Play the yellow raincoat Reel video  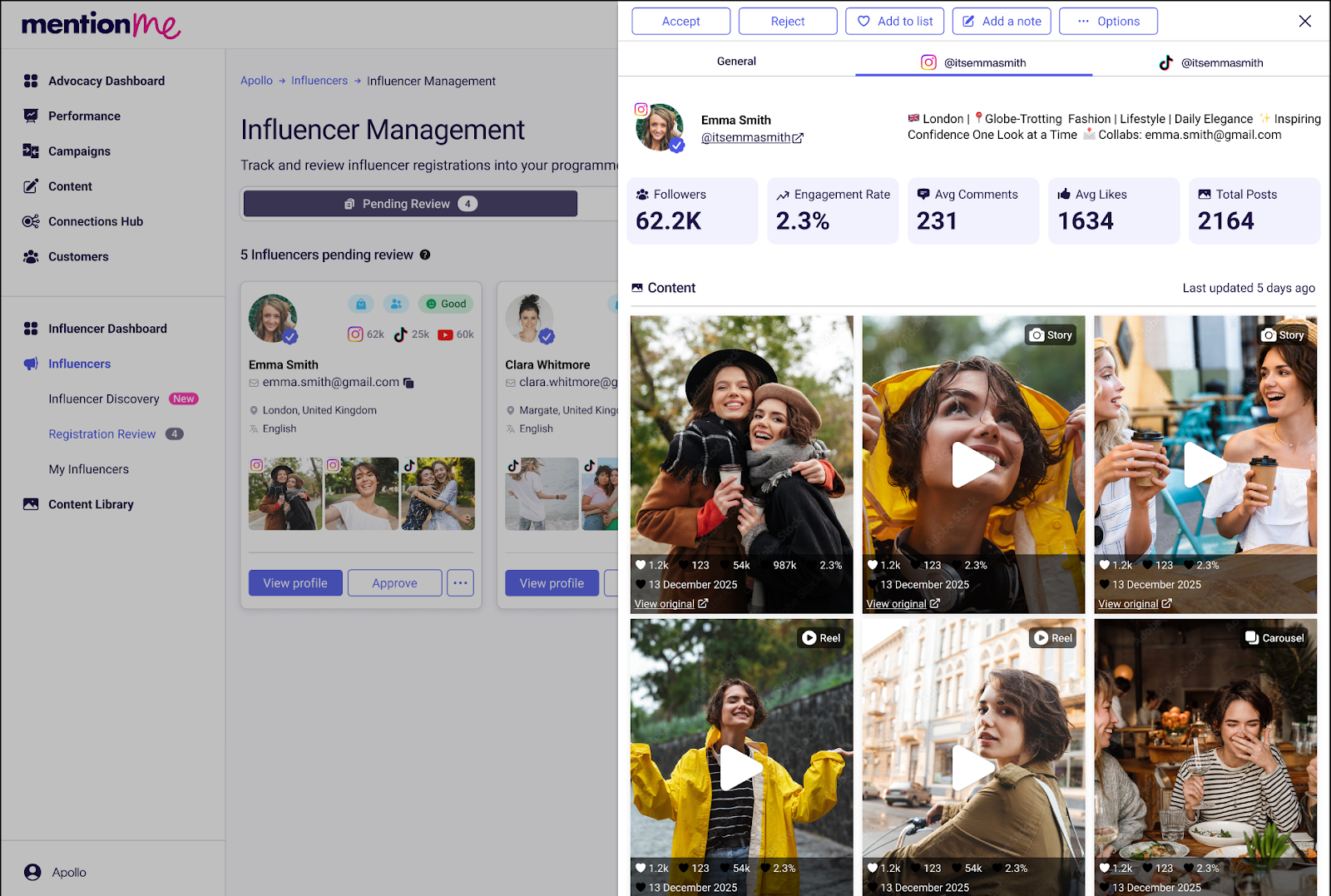point(740,767)
